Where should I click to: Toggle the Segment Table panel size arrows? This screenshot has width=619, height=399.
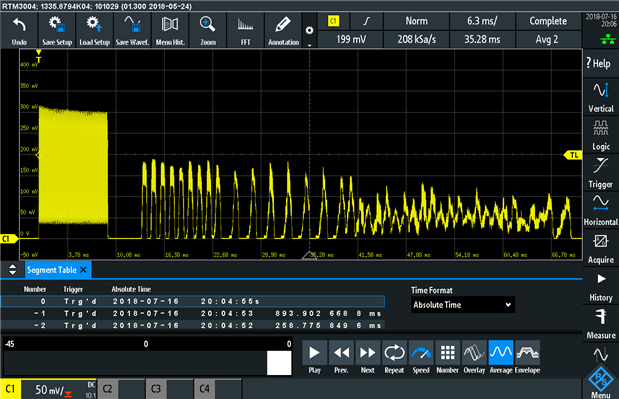tap(12, 270)
